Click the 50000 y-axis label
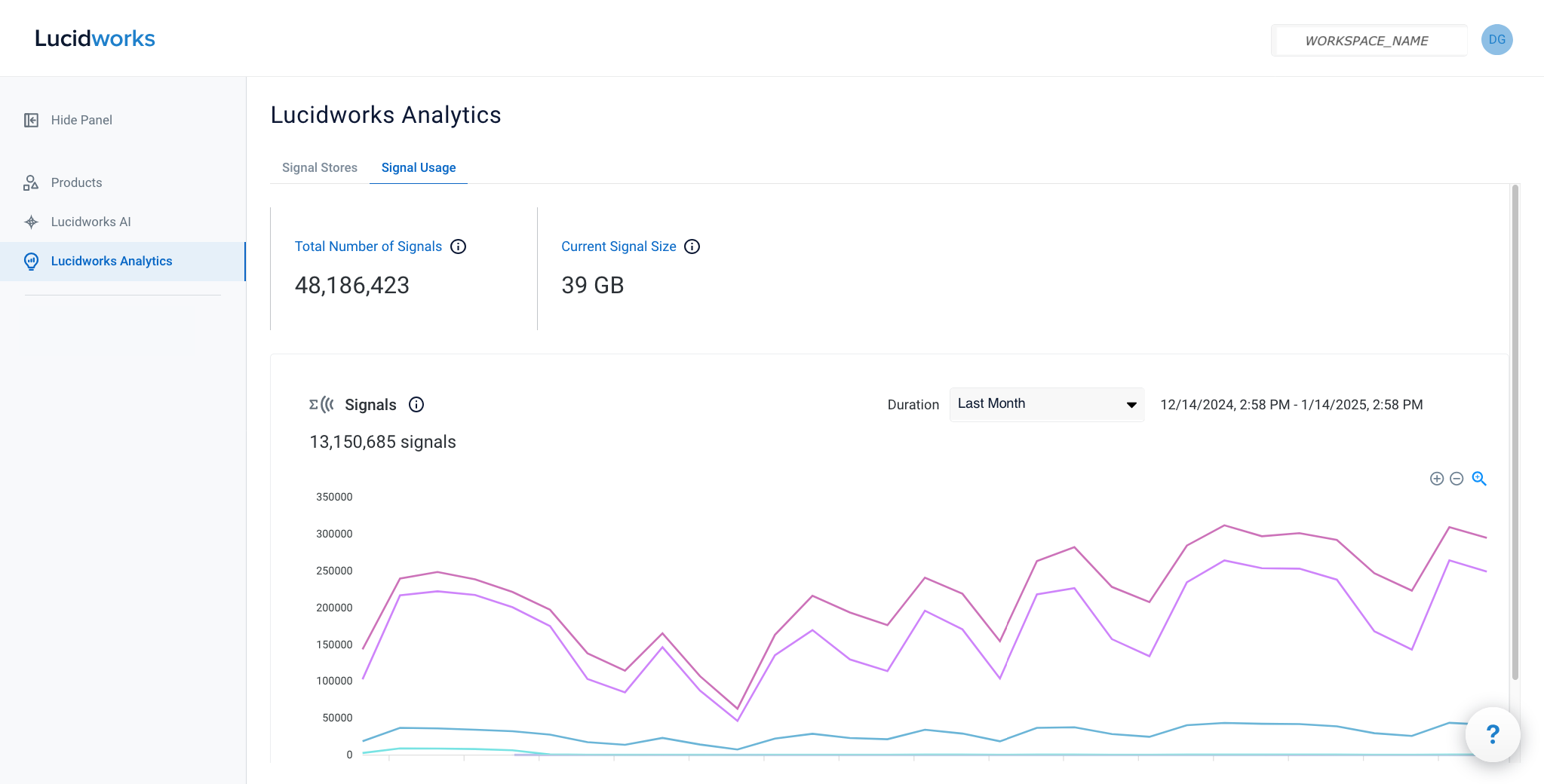This screenshot has height=784, width=1544. click(x=337, y=718)
